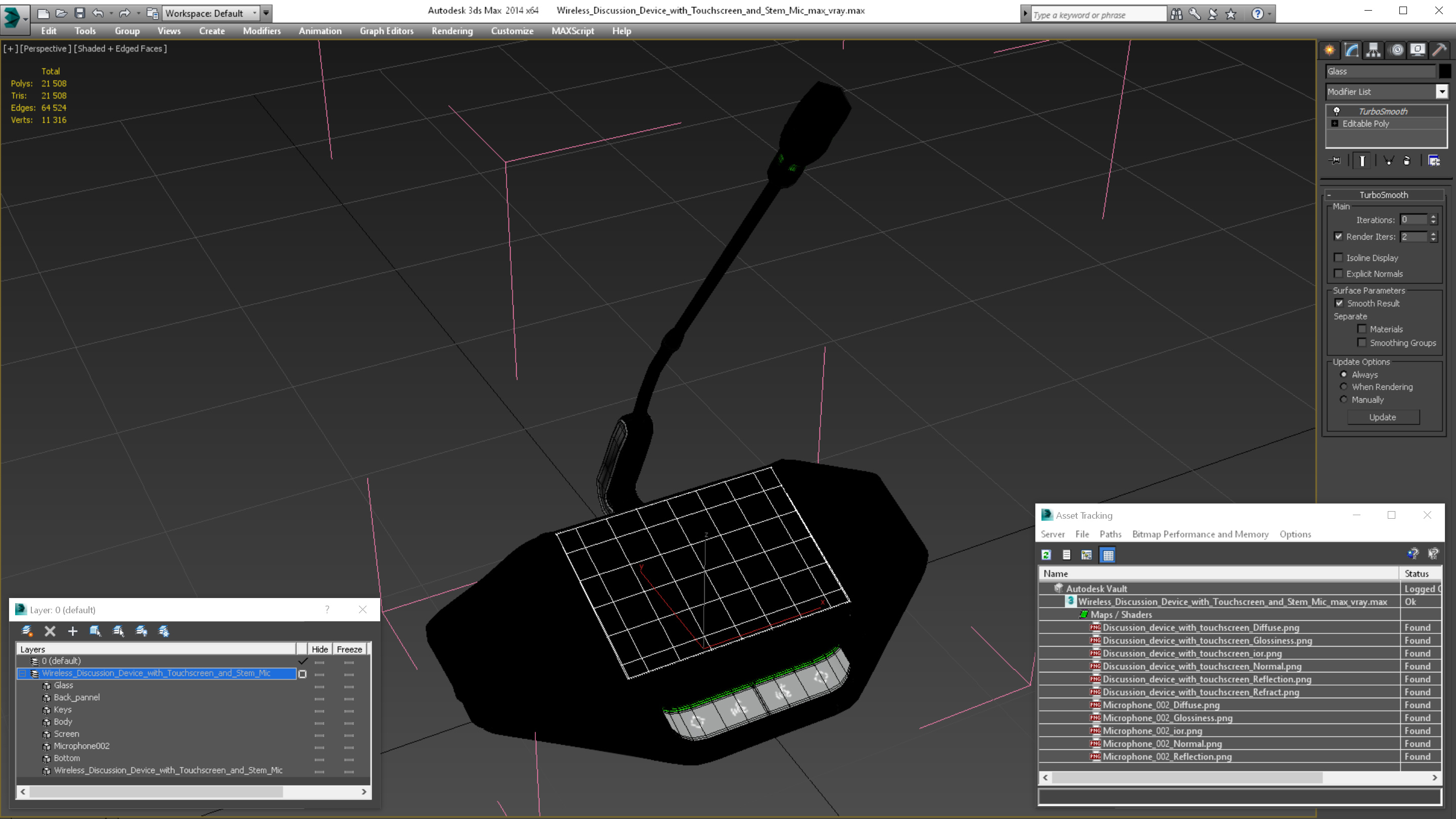Click the Shaded + Edged Faces viewport label
Image resolution: width=1456 pixels, height=819 pixels.
point(120,49)
